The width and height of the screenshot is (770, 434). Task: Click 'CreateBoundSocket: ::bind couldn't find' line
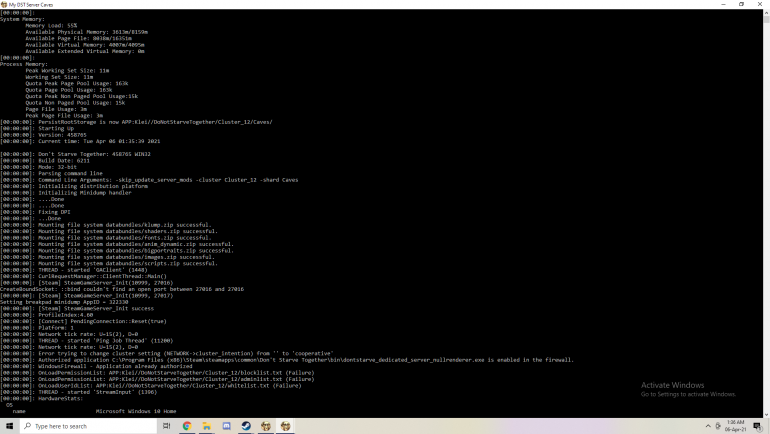pos(122,289)
